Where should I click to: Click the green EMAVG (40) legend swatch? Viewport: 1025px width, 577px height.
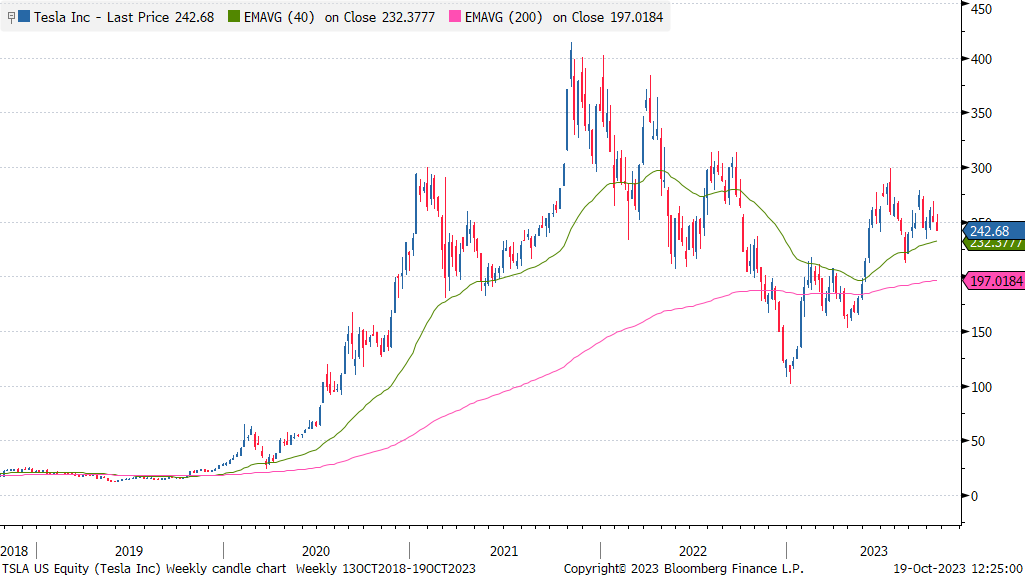(233, 16)
